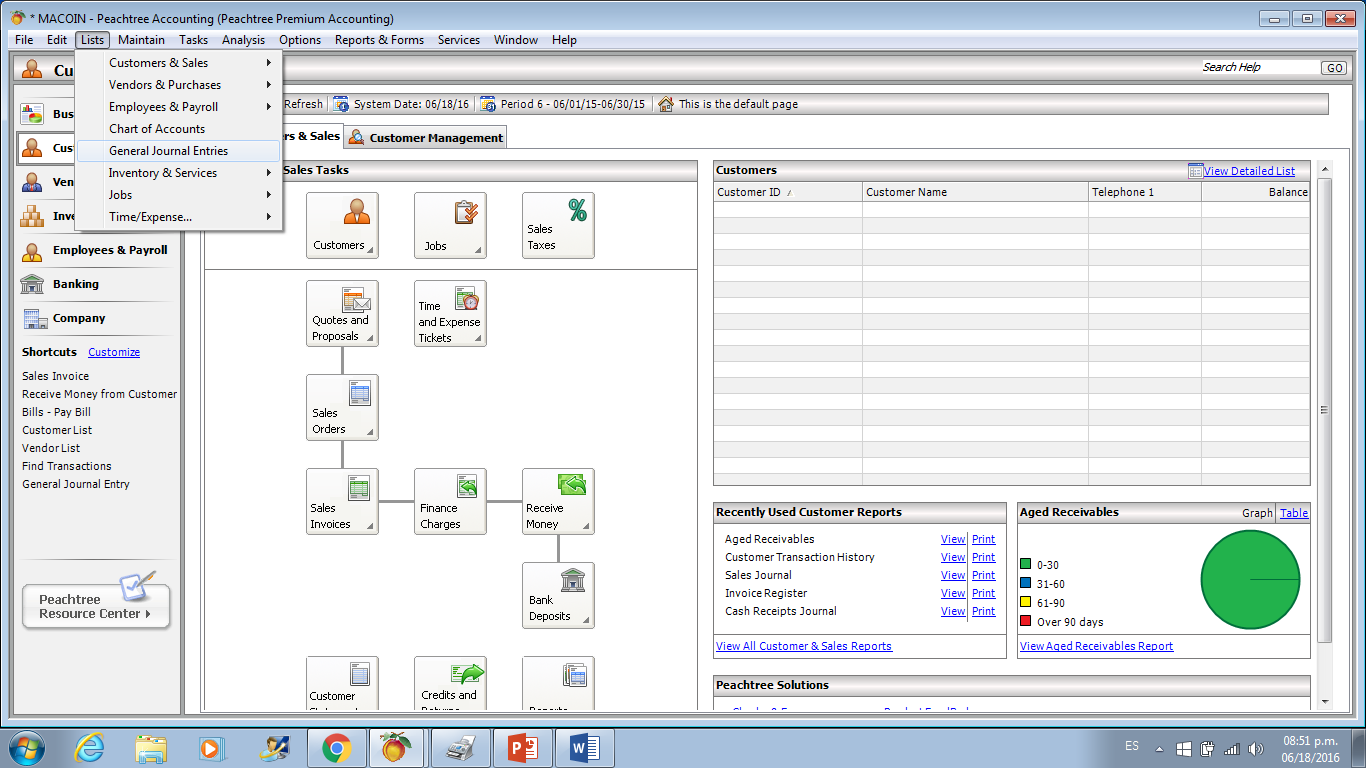This screenshot has height=768, width=1366.
Task: Switch Aged Receivables to Table view
Action: [x=1293, y=512]
